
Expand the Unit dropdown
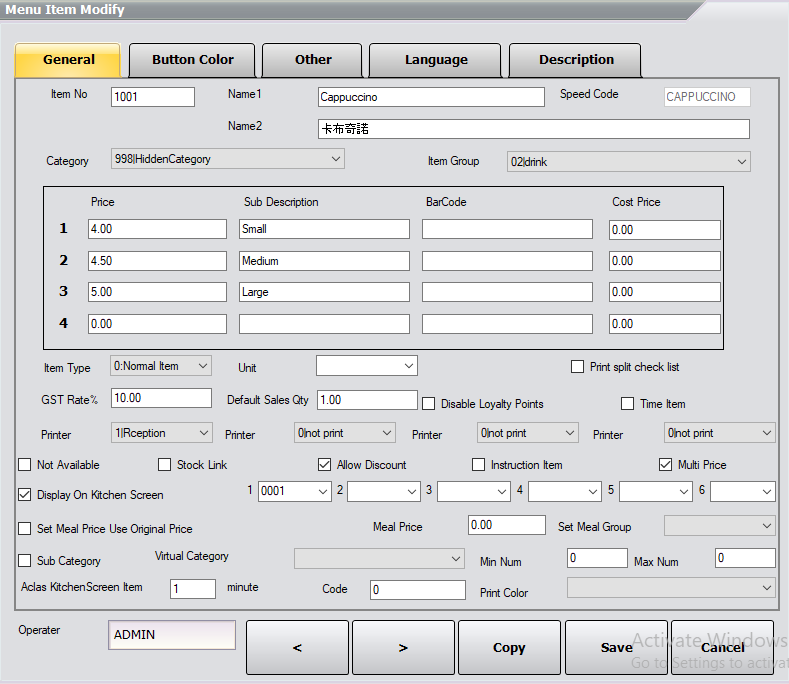click(367, 366)
